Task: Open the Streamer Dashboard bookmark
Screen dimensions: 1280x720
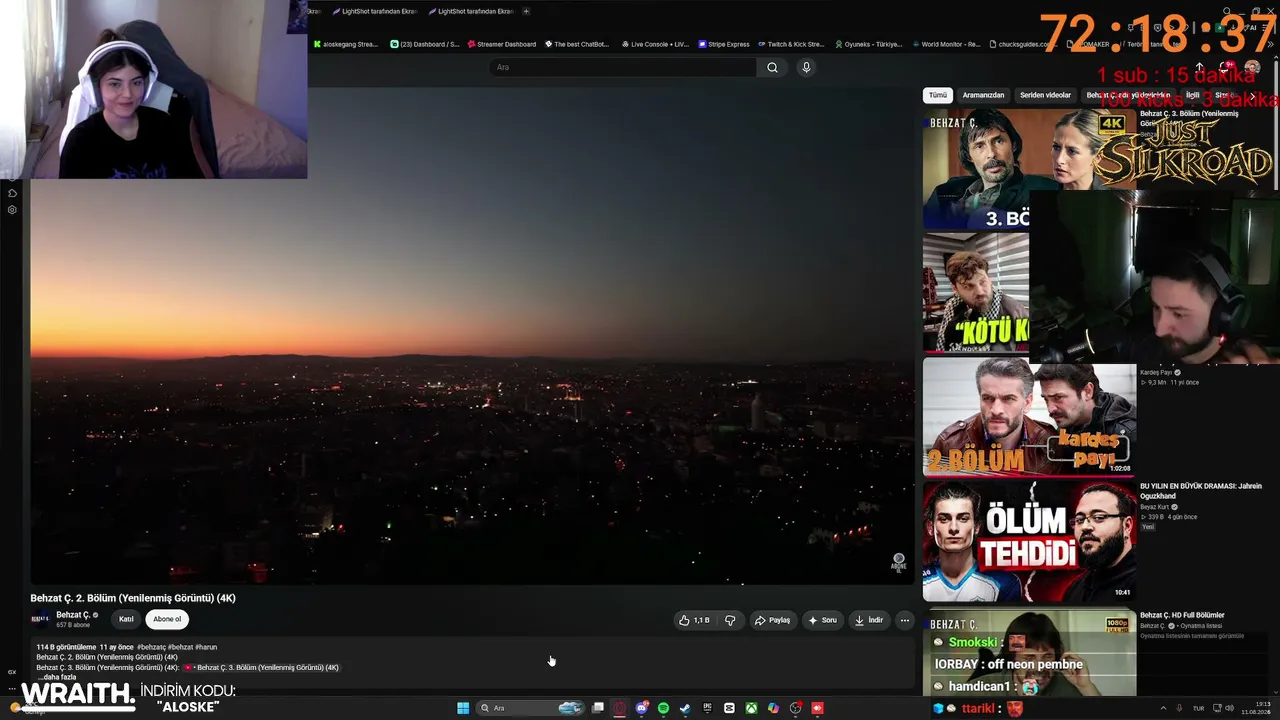Action: tap(501, 44)
